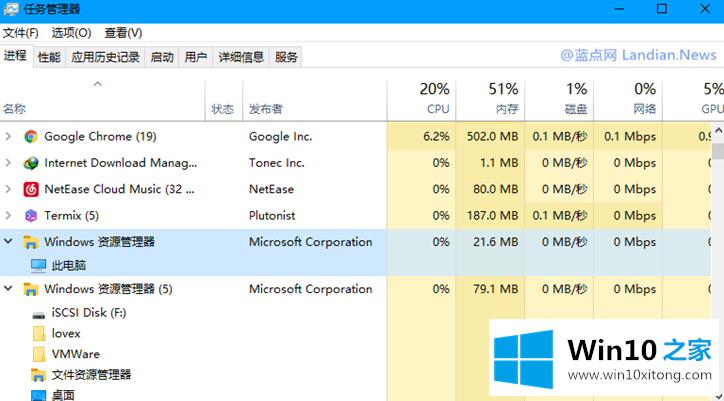Click the VMWare folder icon
The image size is (724, 401).
pyautogui.click(x=39, y=354)
